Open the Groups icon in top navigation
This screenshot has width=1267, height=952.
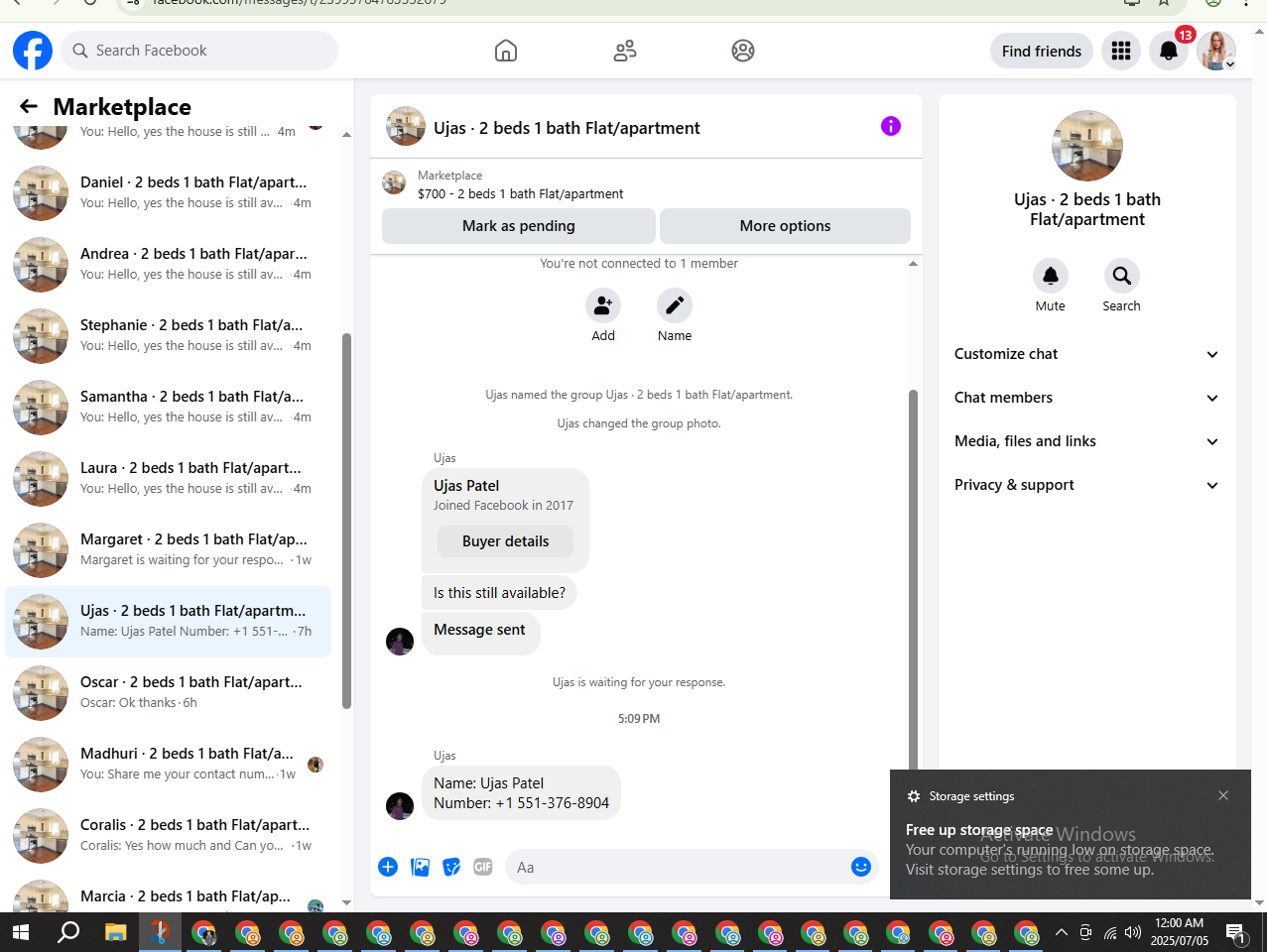(x=743, y=51)
